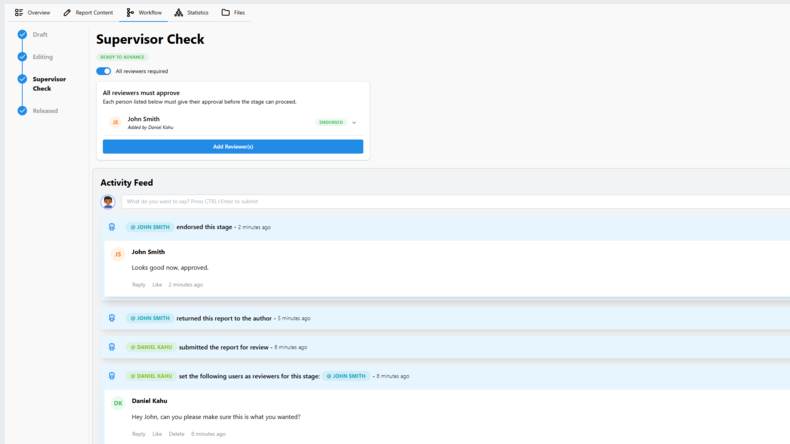790x444 pixels.
Task: Click the DK avatar on Daniel Kahu's comment
Action: (x=118, y=403)
